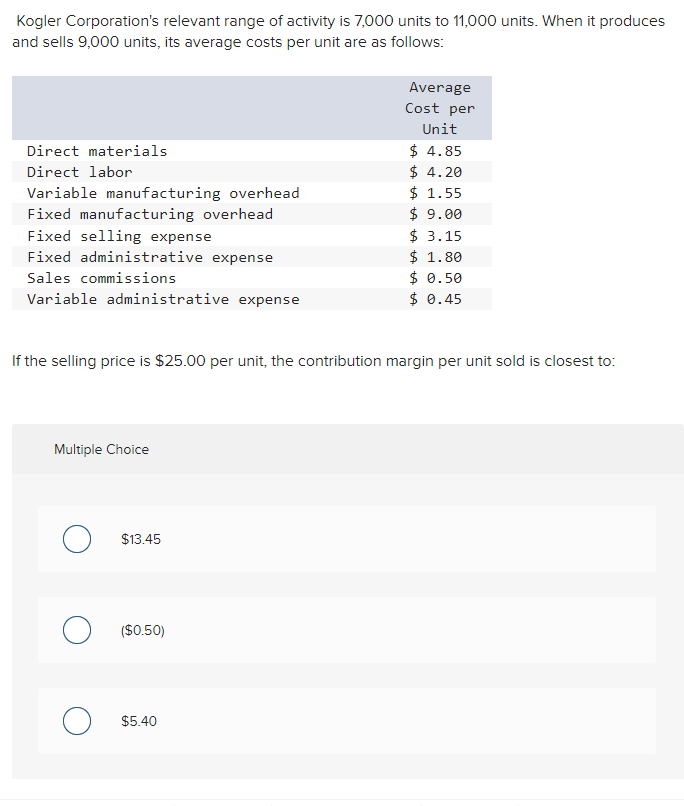Click the Variable administrative expense row label

click(163, 299)
